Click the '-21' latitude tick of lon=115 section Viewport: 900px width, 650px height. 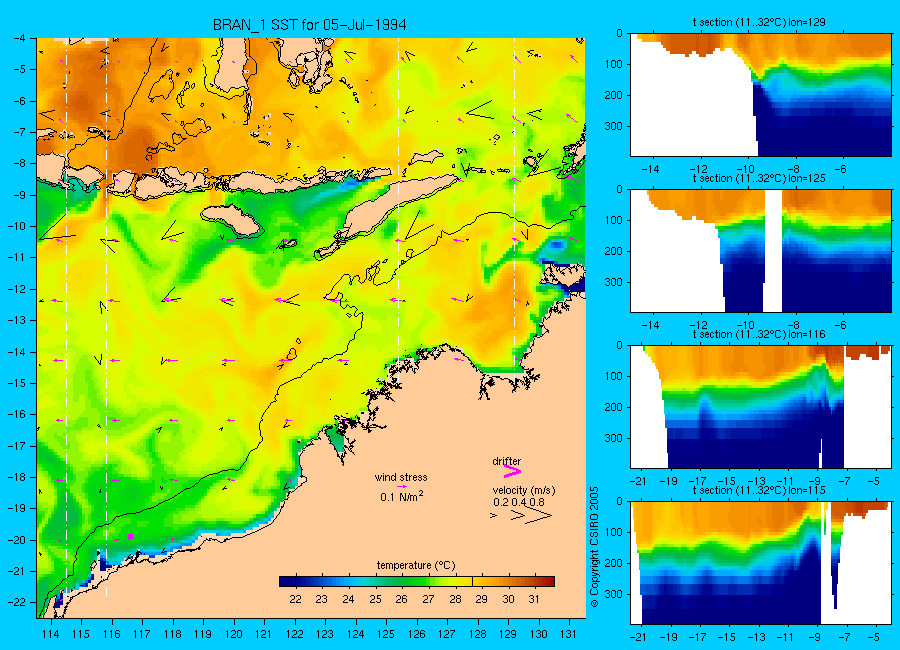638,637
